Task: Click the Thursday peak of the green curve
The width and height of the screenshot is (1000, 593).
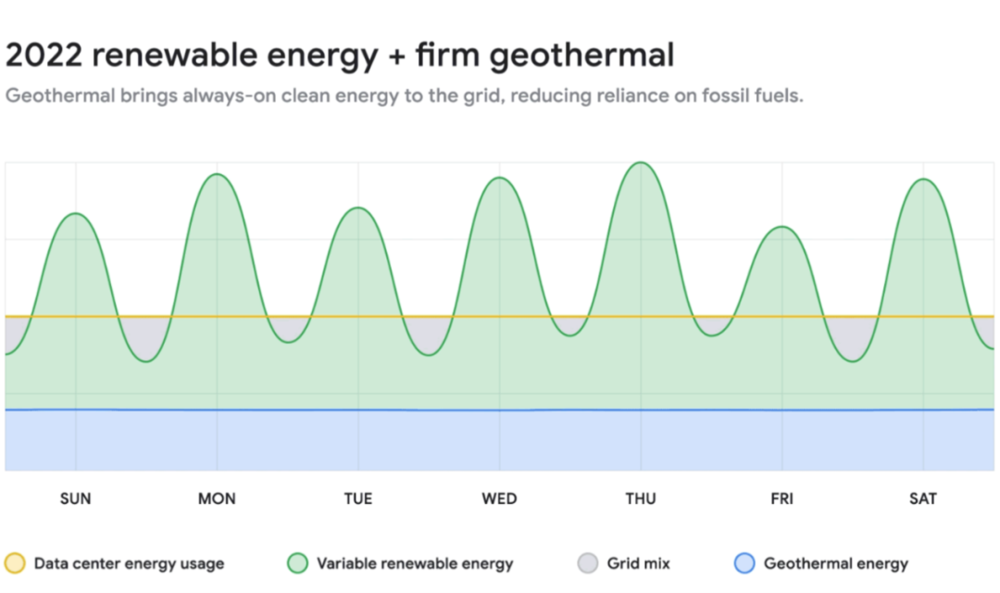Action: tap(640, 163)
